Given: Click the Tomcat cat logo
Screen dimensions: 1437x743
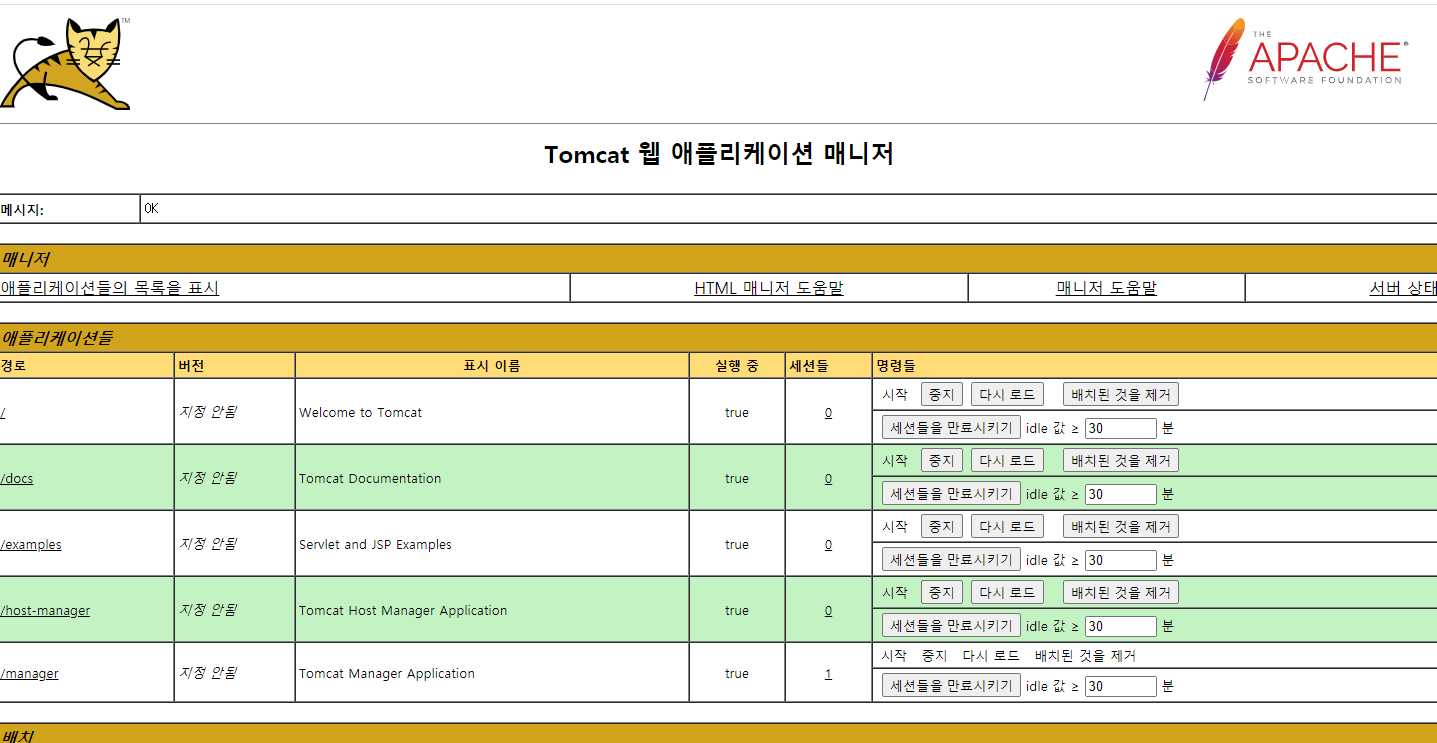Looking at the screenshot, I should tap(66, 63).
